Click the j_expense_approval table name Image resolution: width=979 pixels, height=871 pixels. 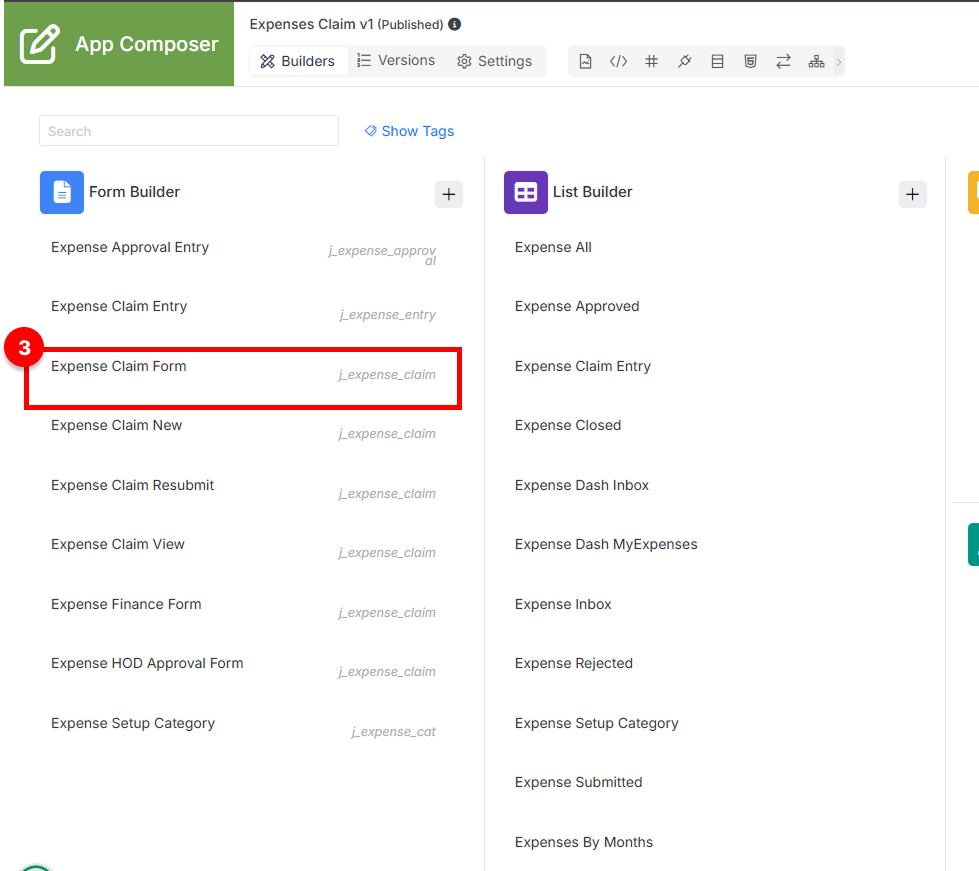coord(382,255)
